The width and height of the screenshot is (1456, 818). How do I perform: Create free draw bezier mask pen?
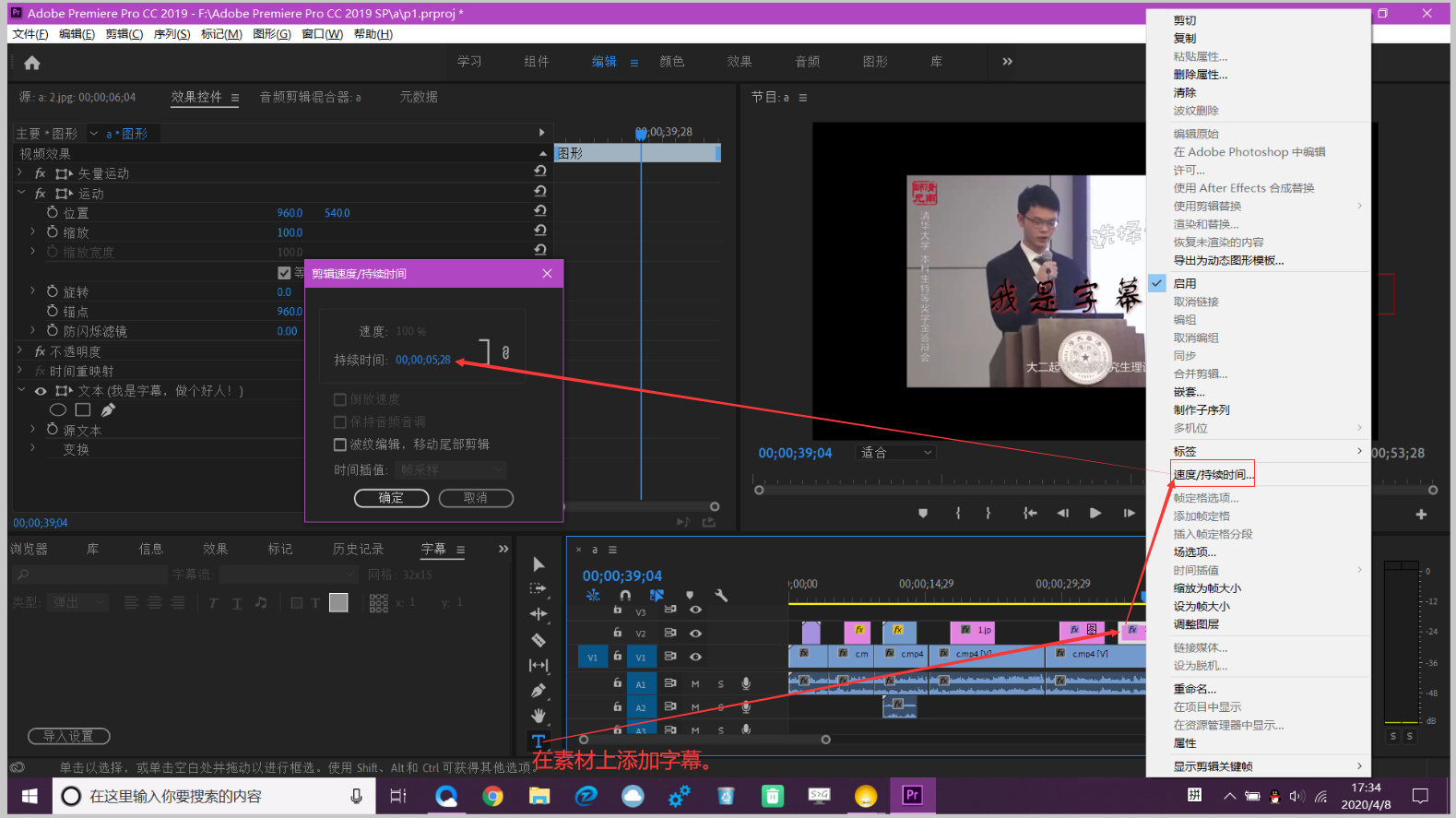pyautogui.click(x=108, y=409)
